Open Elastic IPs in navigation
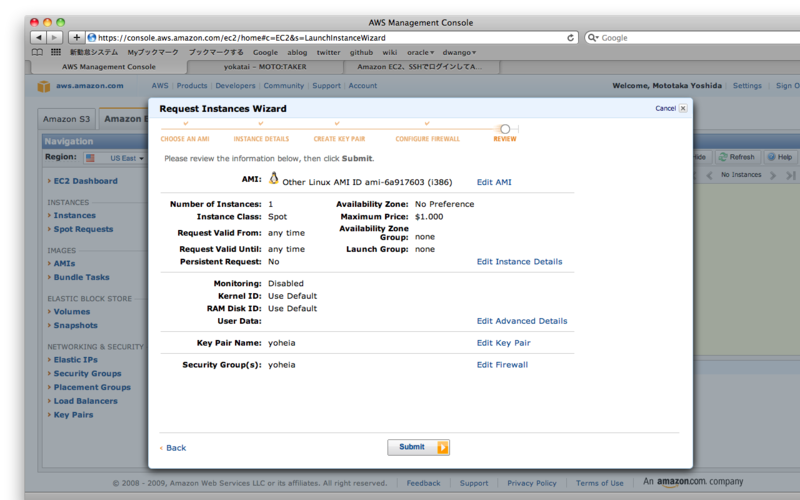Viewport: 800px width, 500px height. pyautogui.click(x=76, y=359)
